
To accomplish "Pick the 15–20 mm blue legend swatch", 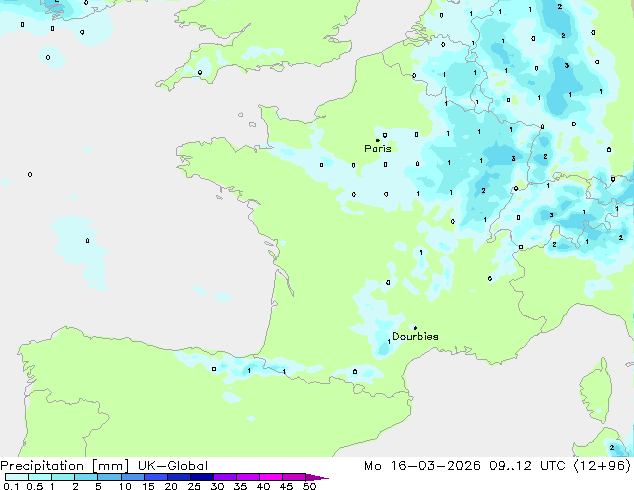I will tap(155, 477).
